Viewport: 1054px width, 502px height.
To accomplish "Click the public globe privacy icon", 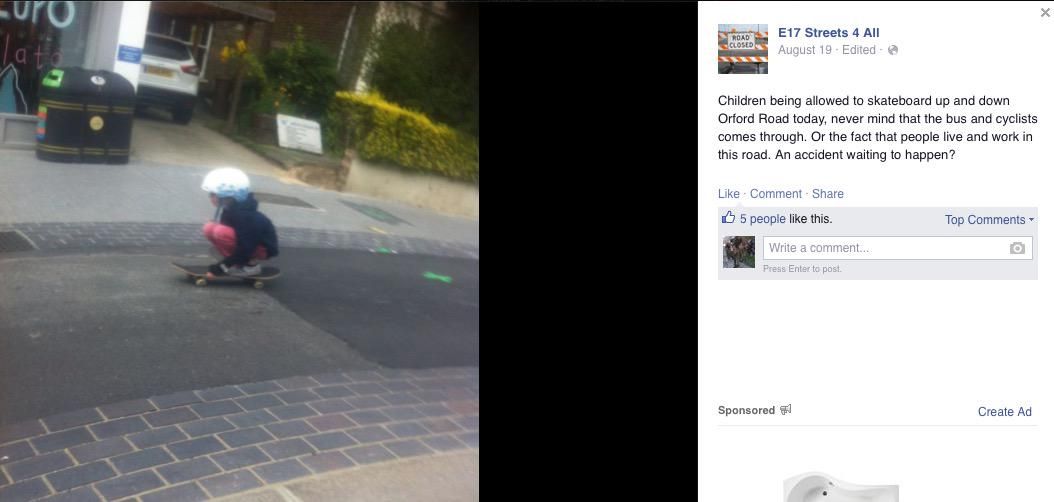I will coord(893,50).
